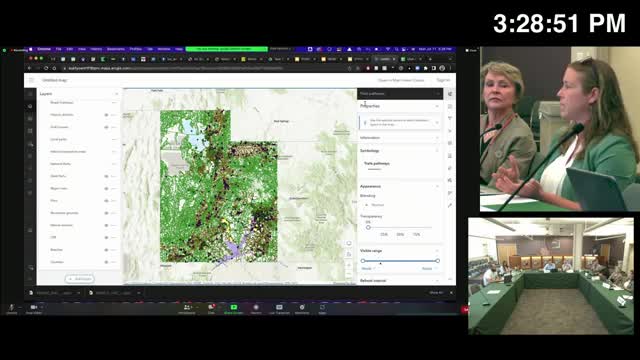Viewport: 640px width, 360px height.
Task: Click the map zoom in plus button
Action: pos(349,265)
